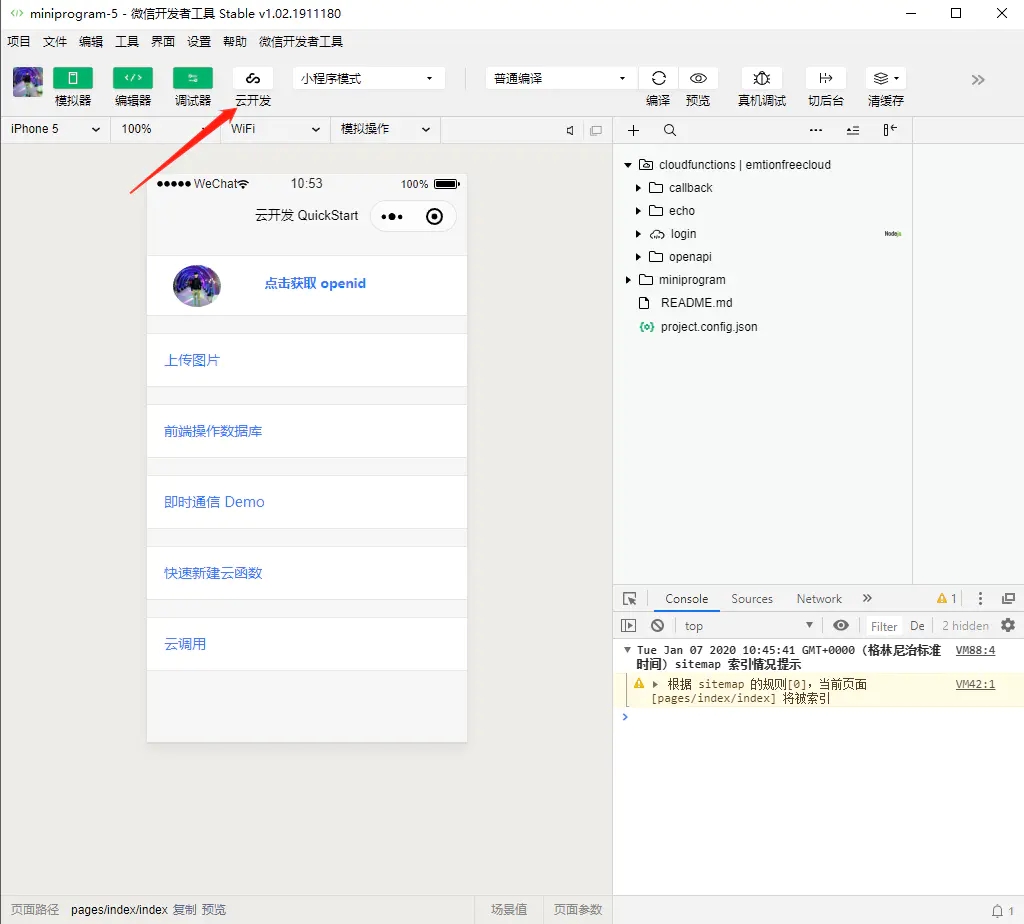Select the inspect element tool
The height and width of the screenshot is (924, 1024).
pos(630,599)
